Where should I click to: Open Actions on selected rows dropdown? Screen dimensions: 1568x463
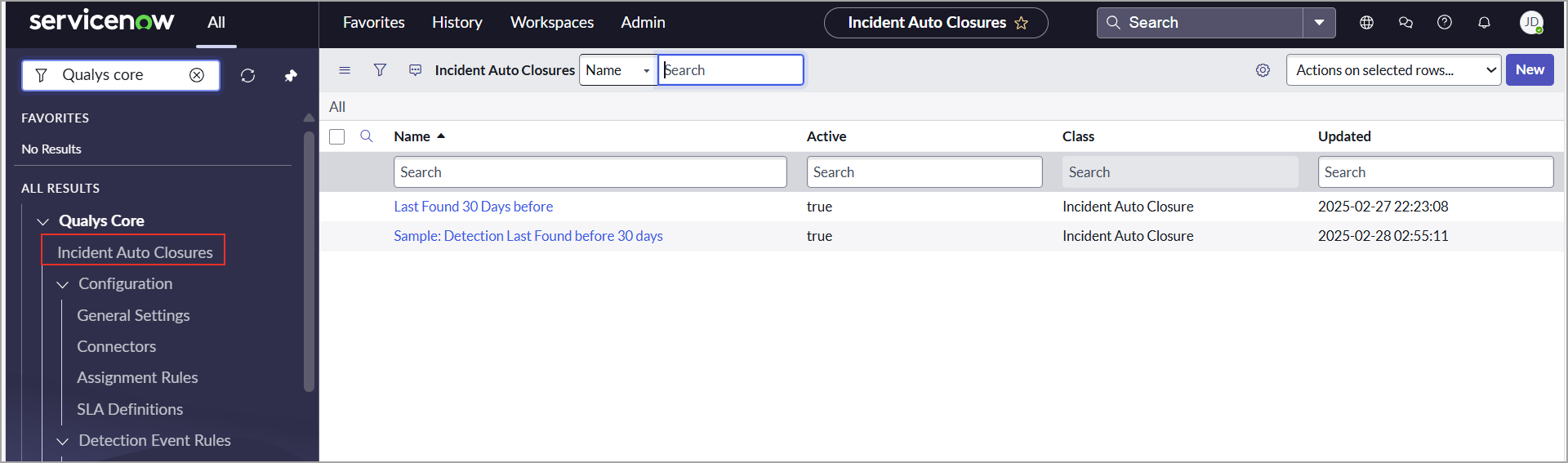click(x=1393, y=70)
